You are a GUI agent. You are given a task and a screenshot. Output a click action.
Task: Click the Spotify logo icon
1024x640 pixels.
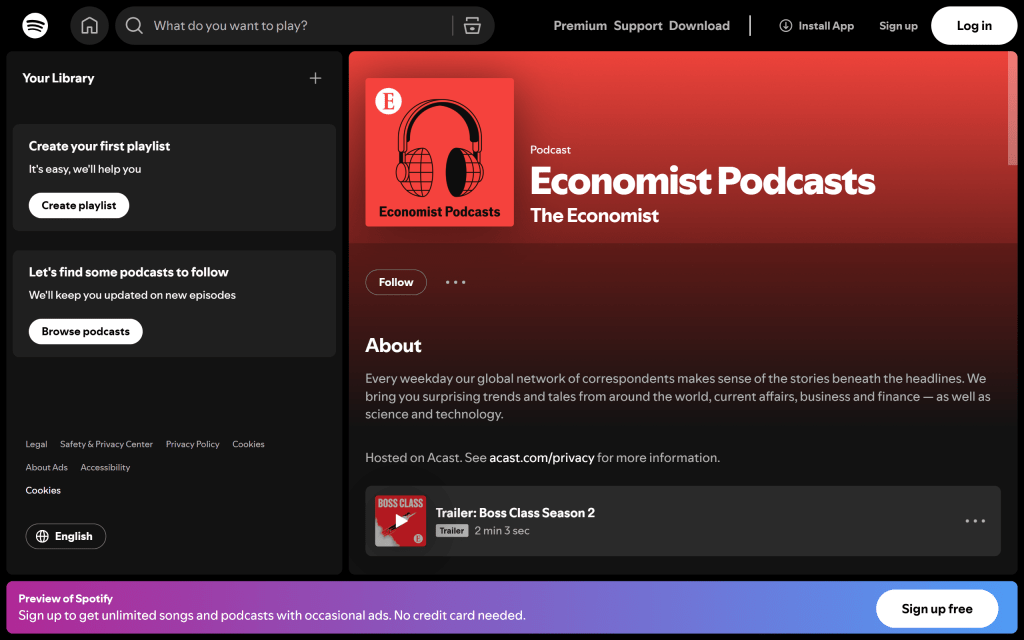click(35, 26)
